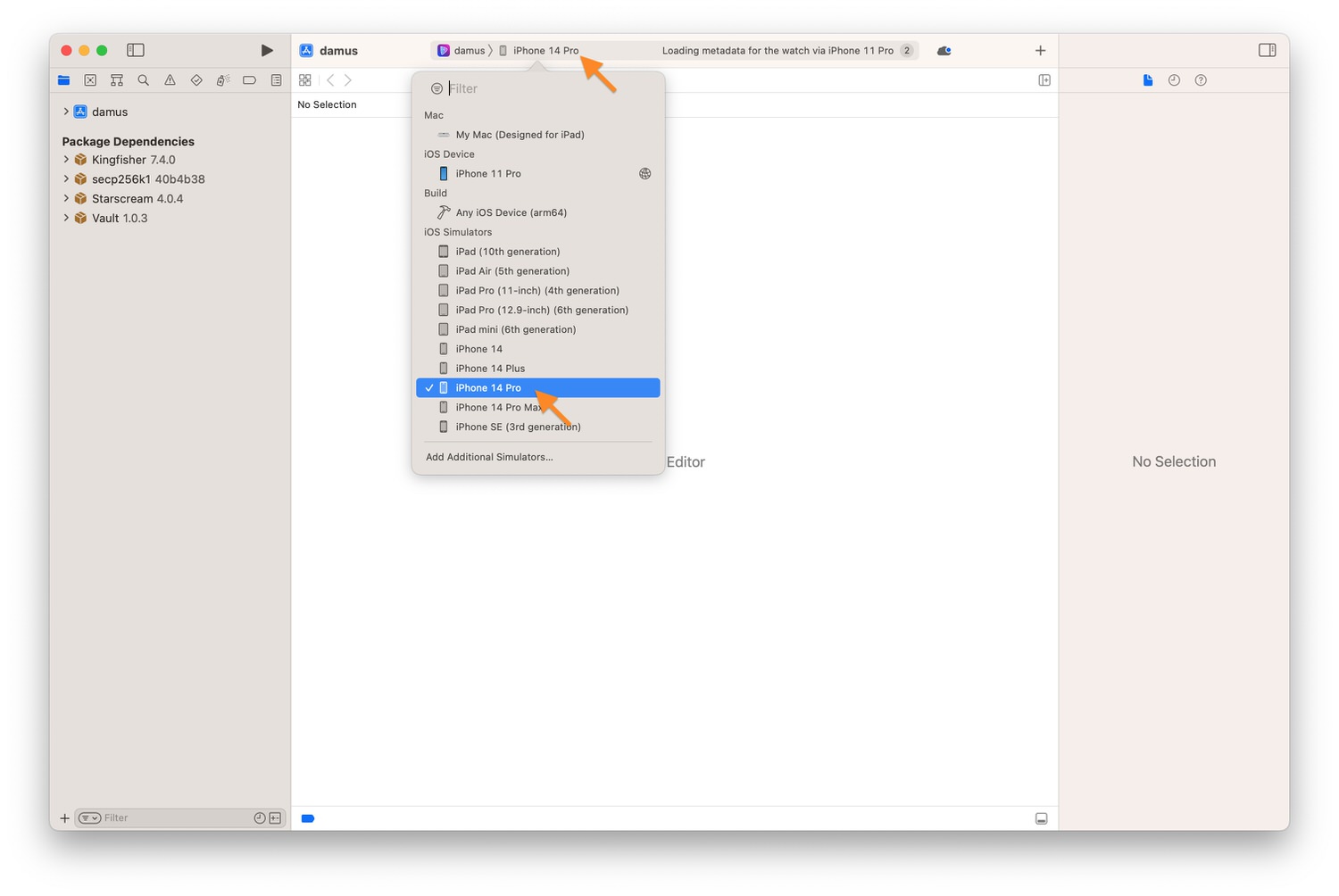
Task: Toggle the navigator sidebar visibility
Action: 136,51
